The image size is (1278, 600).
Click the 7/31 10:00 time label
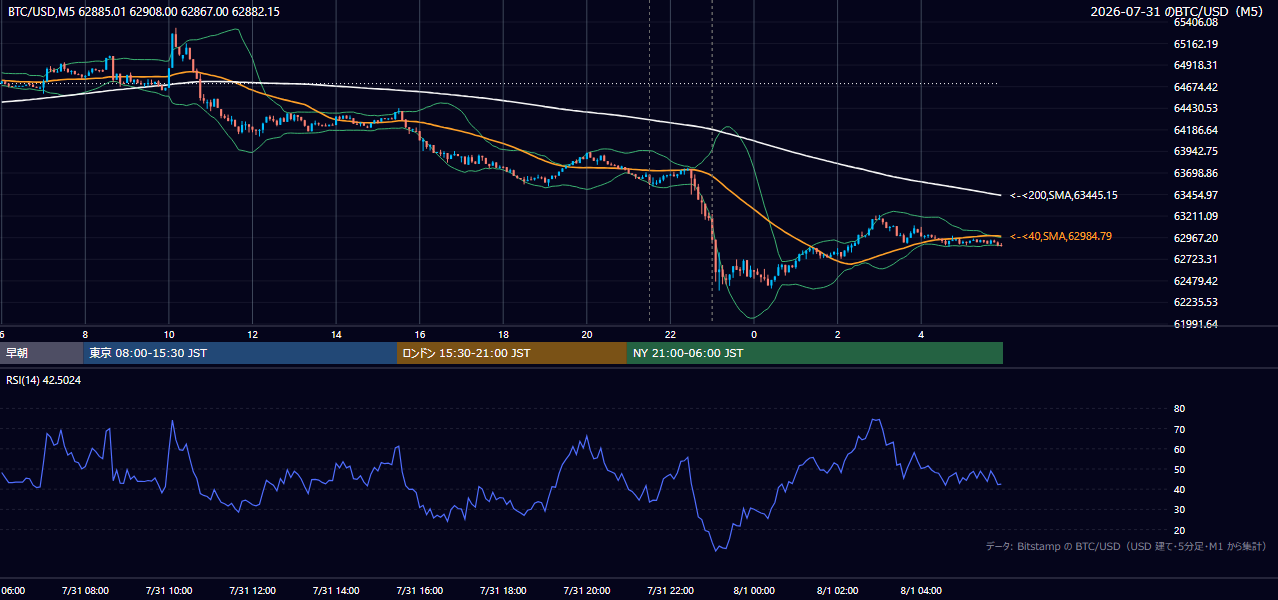coord(169,591)
